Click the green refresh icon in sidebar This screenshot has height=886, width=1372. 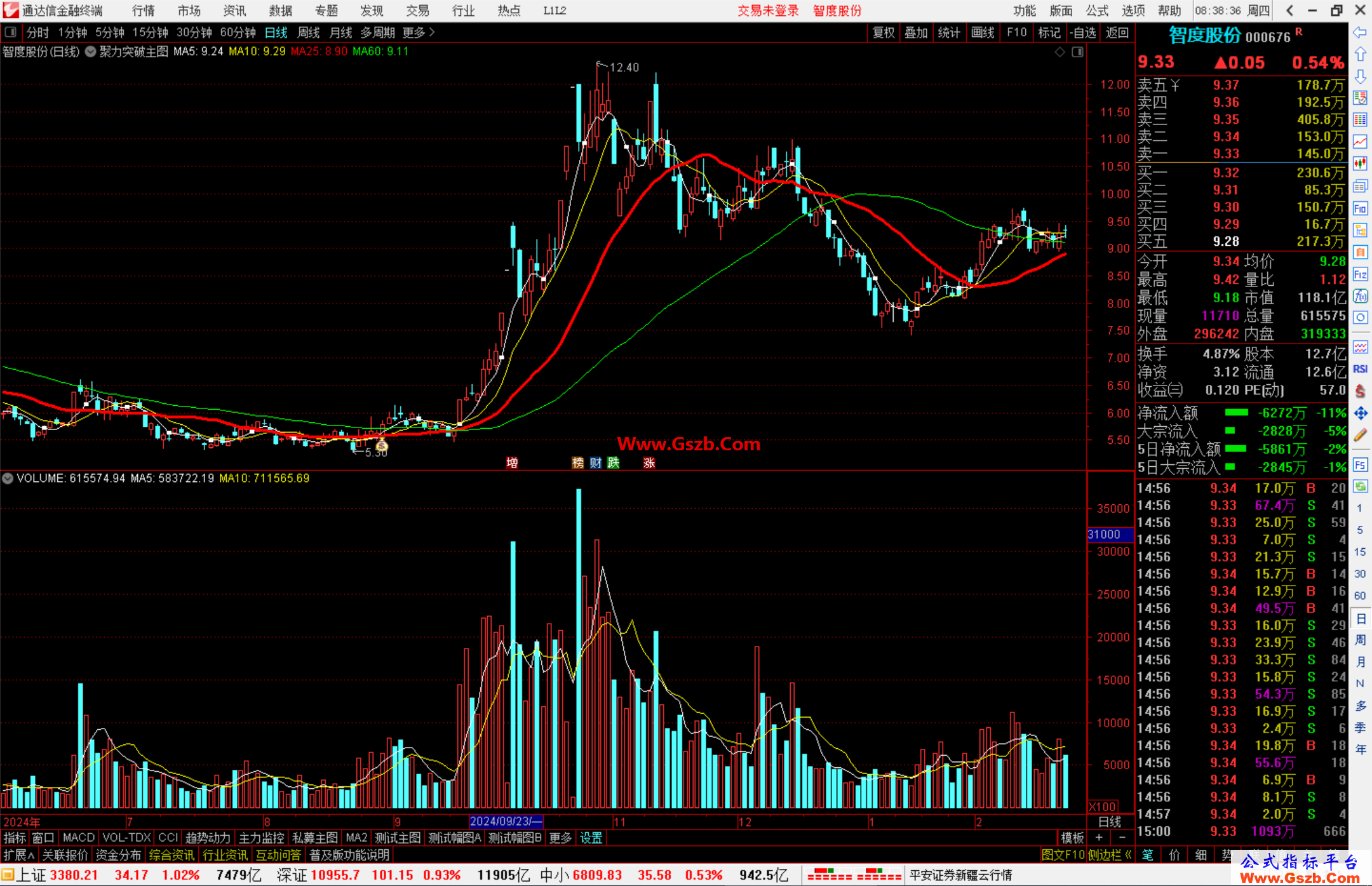pyautogui.click(x=1360, y=487)
